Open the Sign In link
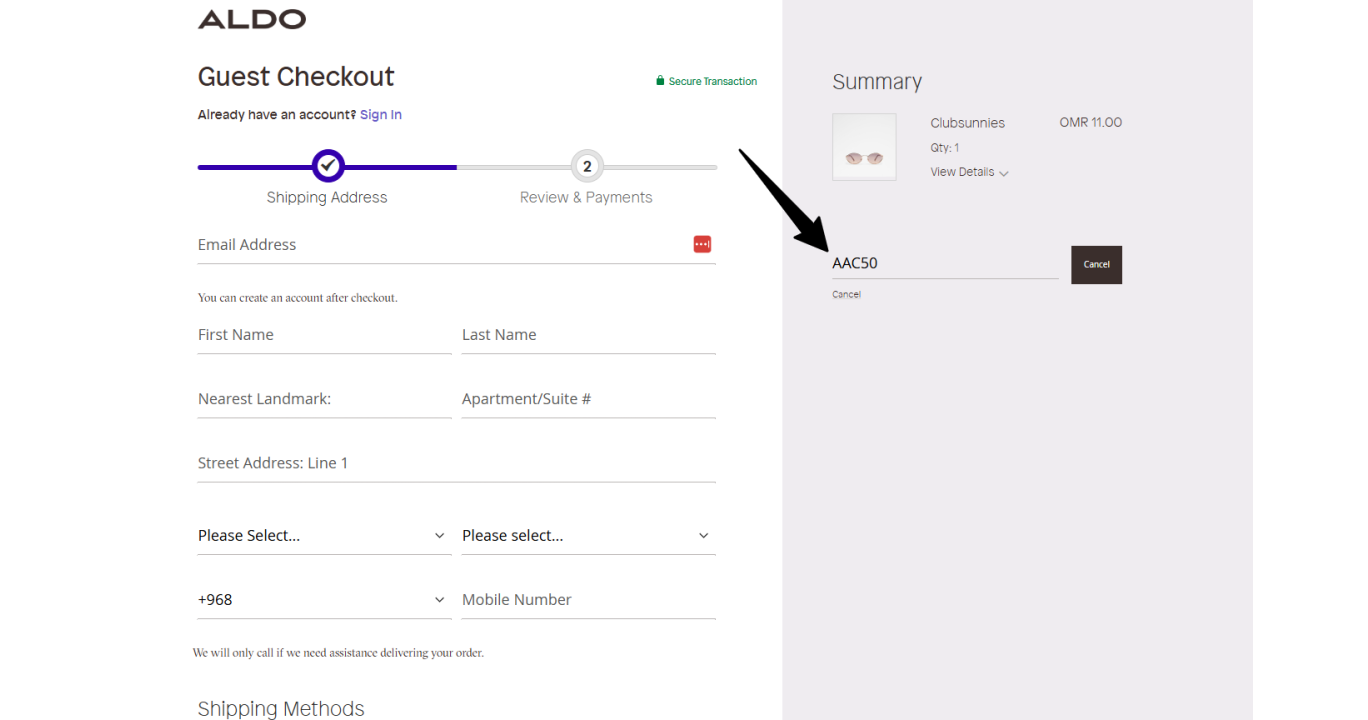This screenshot has width=1368, height=720. [x=381, y=115]
